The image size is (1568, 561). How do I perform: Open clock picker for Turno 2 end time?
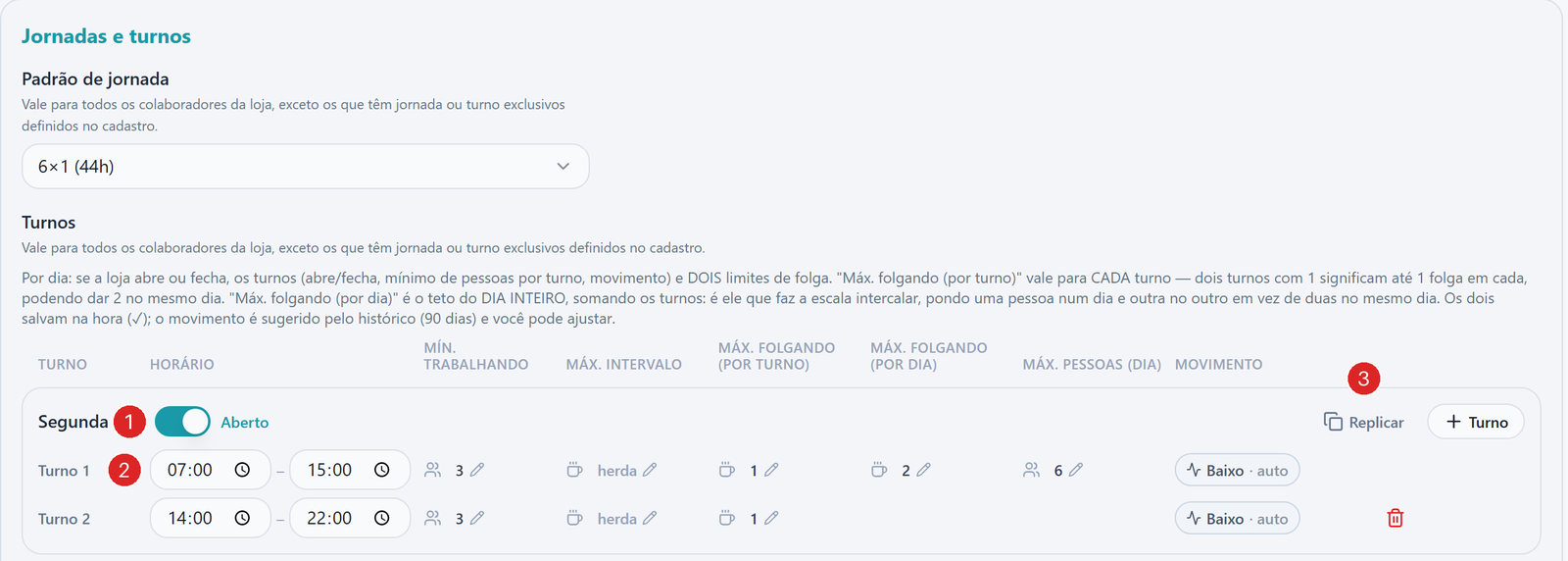click(382, 518)
